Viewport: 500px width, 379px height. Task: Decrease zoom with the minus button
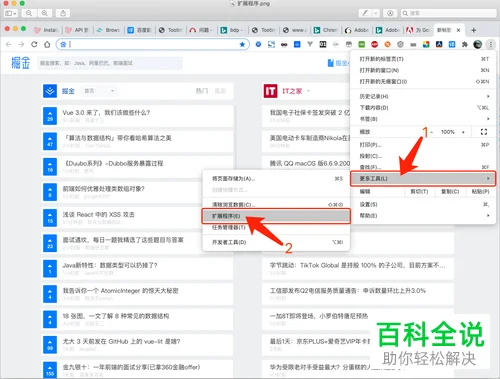coord(431,132)
